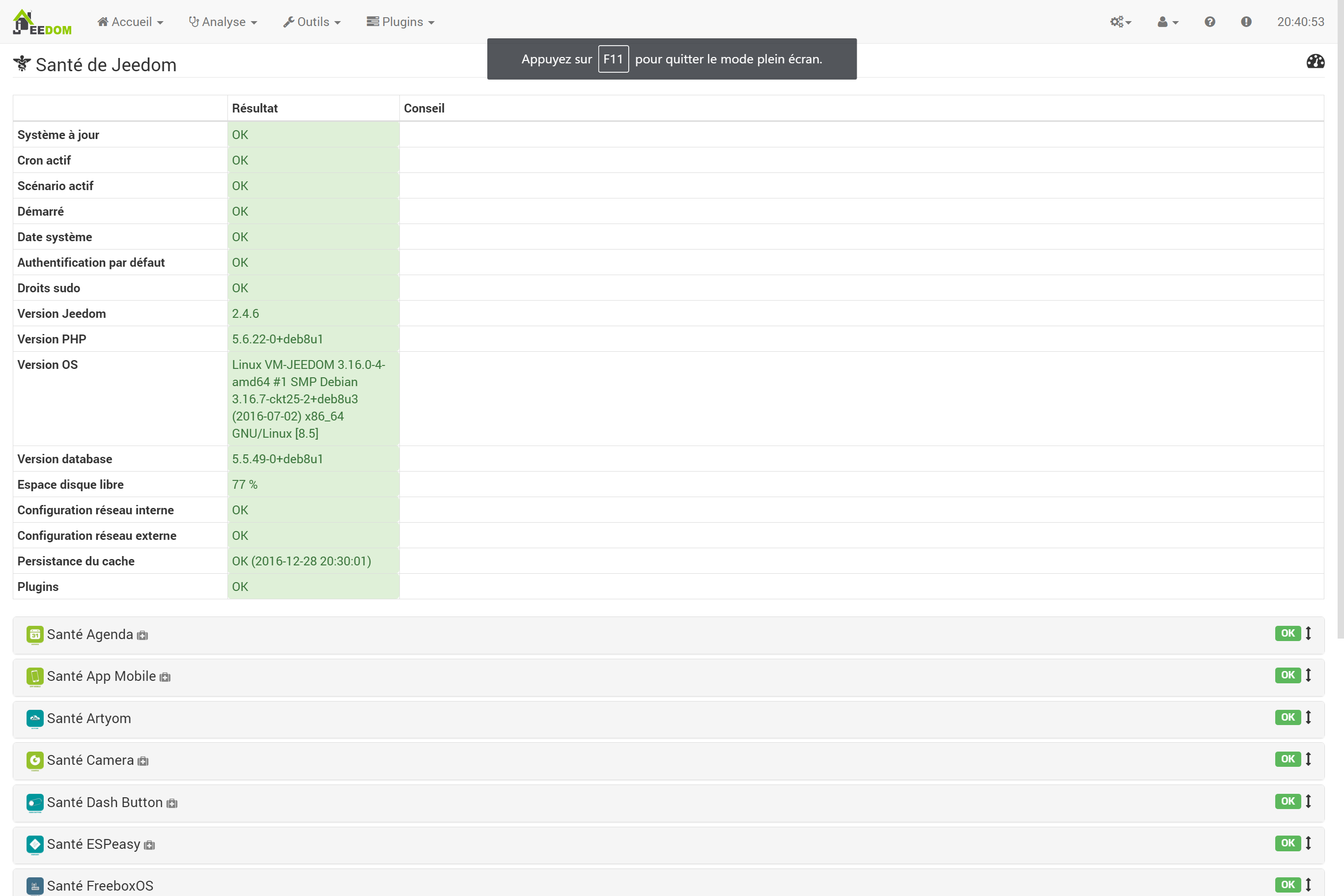Click the F11 key hint in fullscreen banner
Screen dimensions: 1344x896
(x=613, y=59)
